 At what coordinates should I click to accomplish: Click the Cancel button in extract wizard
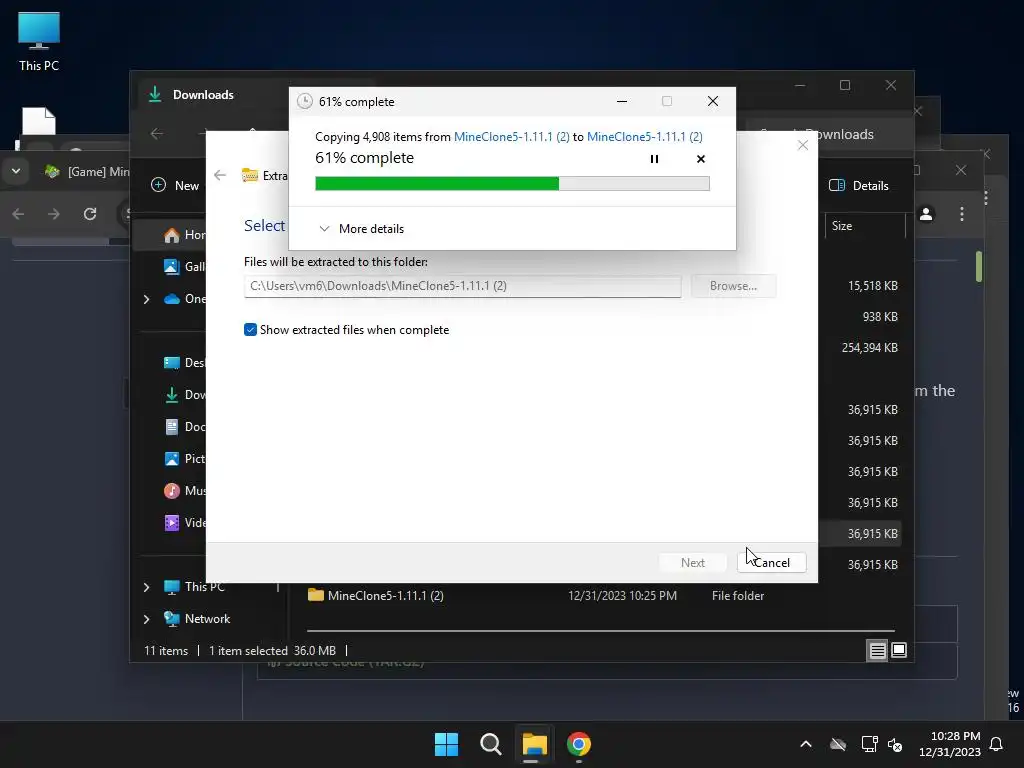click(771, 562)
